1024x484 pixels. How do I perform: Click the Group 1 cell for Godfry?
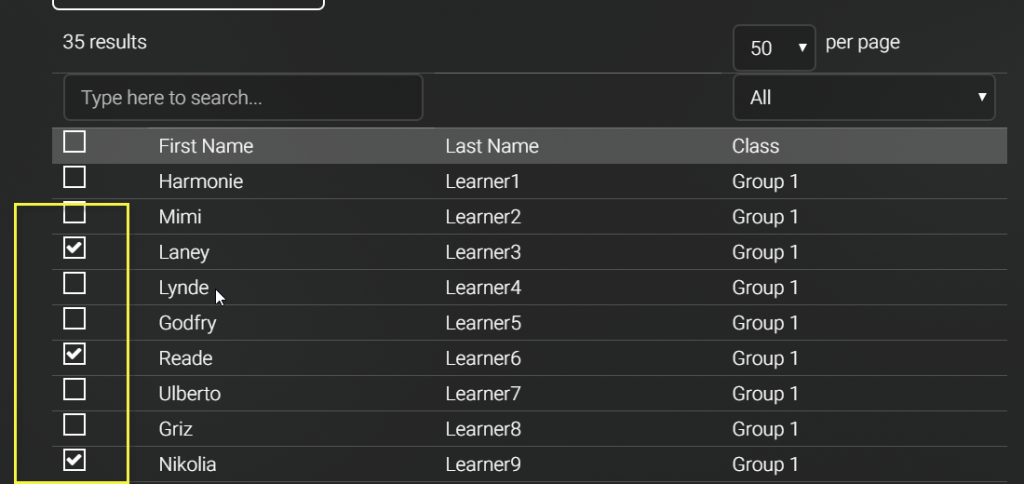(765, 323)
